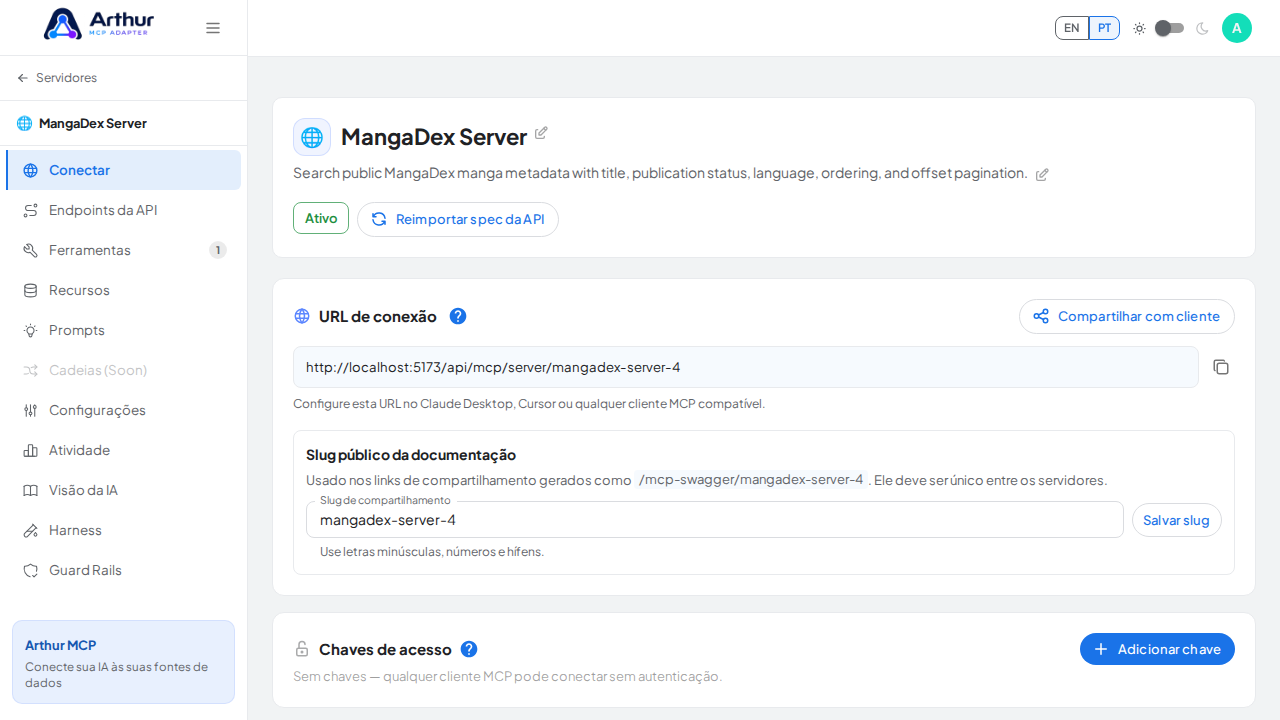The width and height of the screenshot is (1280, 720).
Task: Switch language to PT
Action: click(1104, 28)
